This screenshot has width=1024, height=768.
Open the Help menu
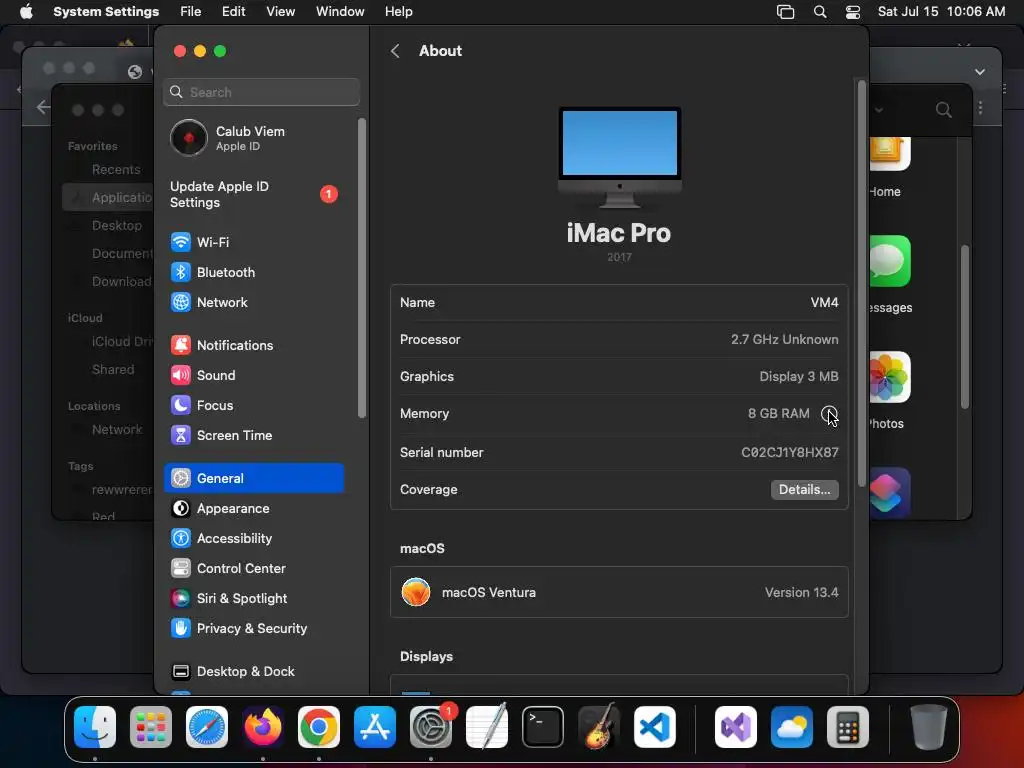coord(398,11)
